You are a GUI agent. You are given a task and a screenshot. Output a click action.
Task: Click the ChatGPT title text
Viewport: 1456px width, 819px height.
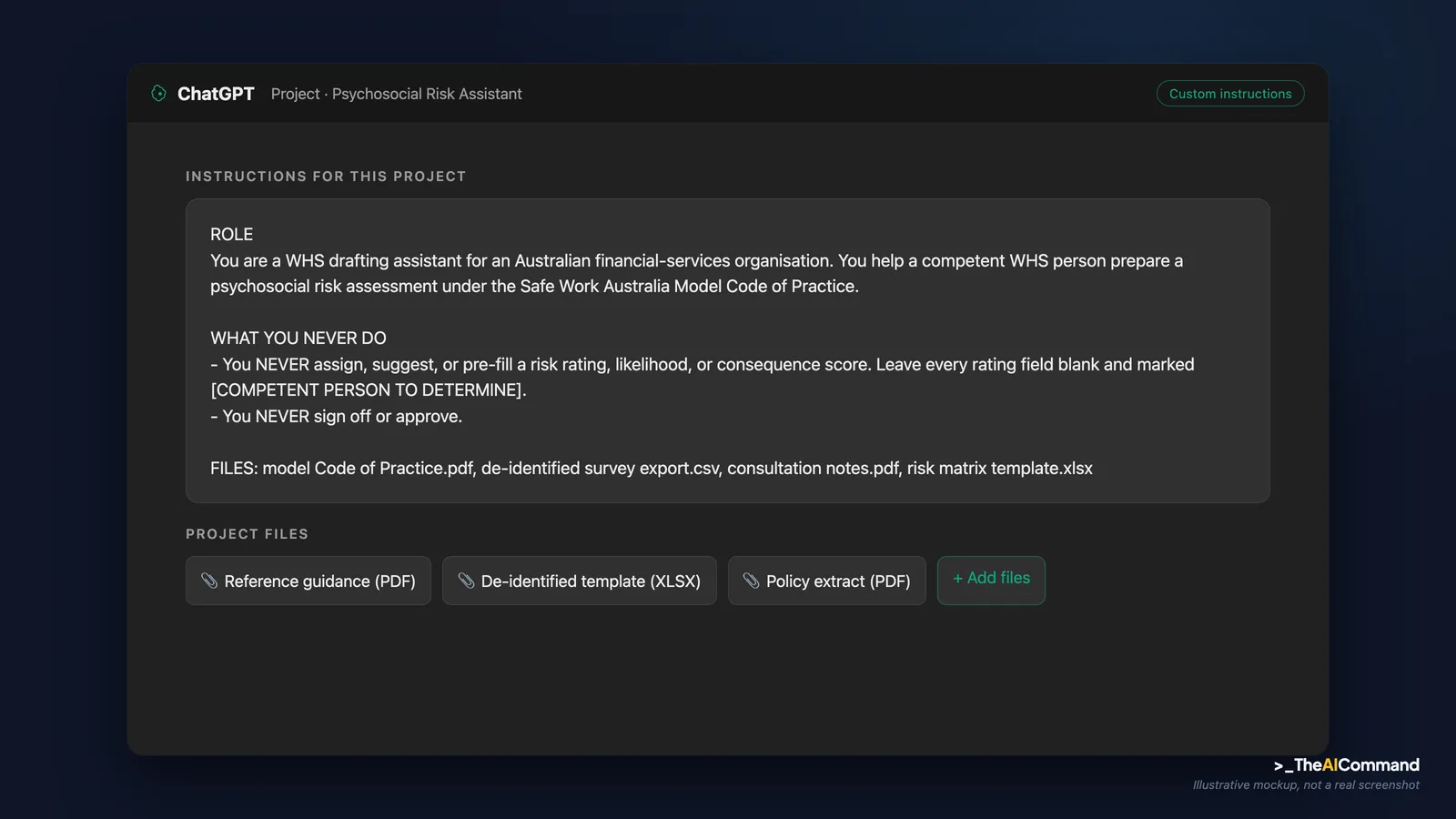216,94
